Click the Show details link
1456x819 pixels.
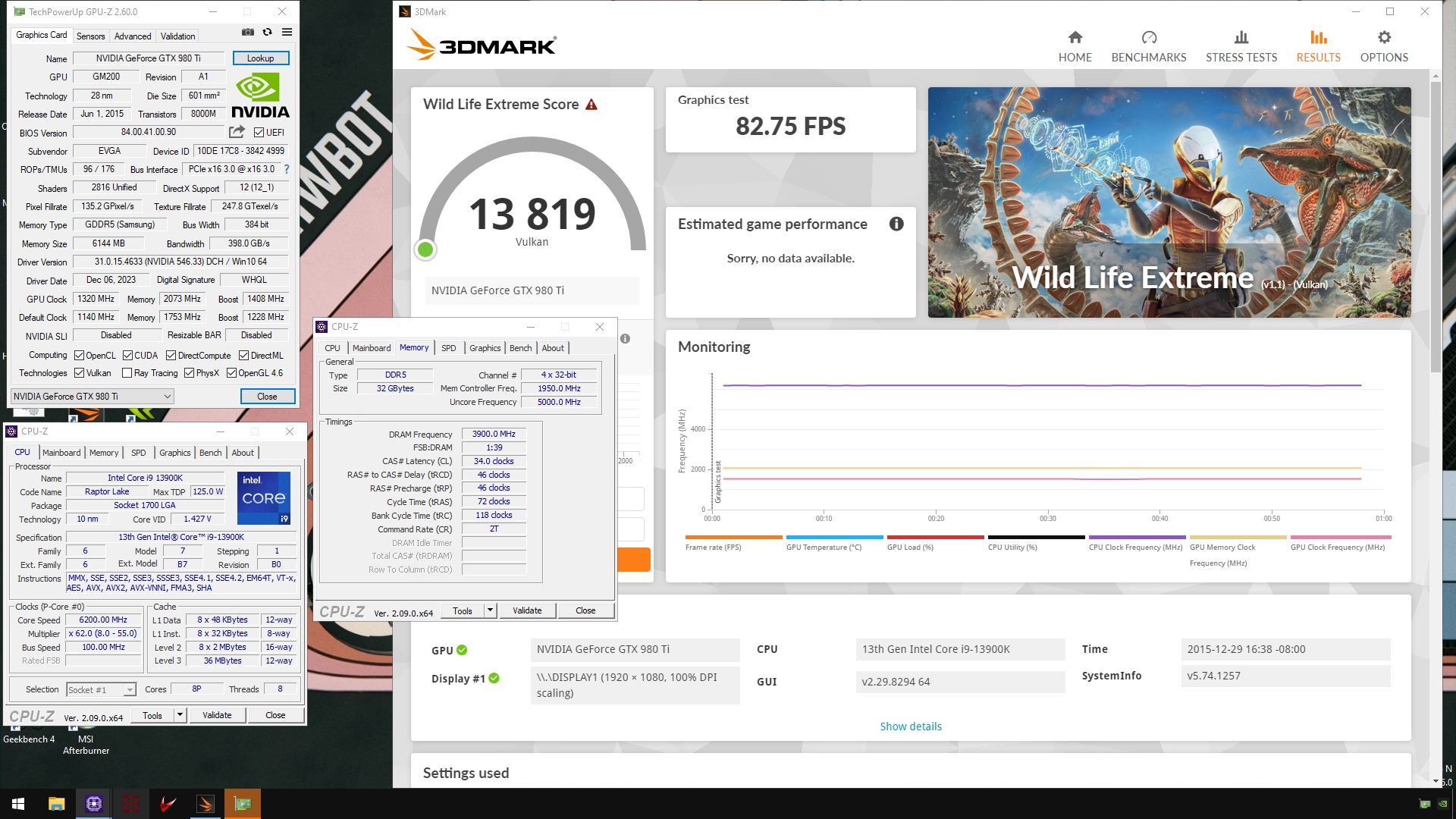[x=910, y=726]
